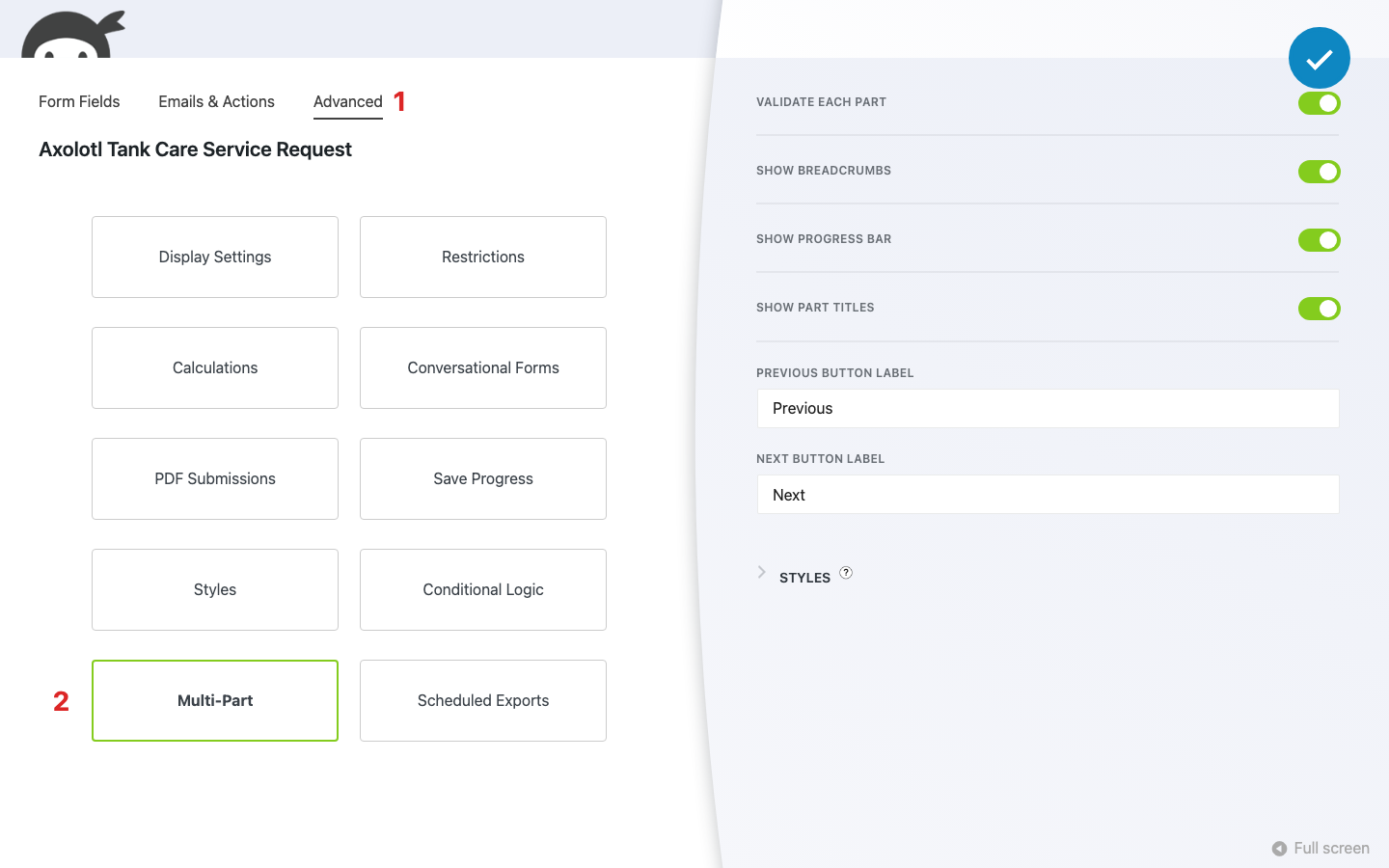
Task: Open Save Progress settings
Action: pos(483,479)
